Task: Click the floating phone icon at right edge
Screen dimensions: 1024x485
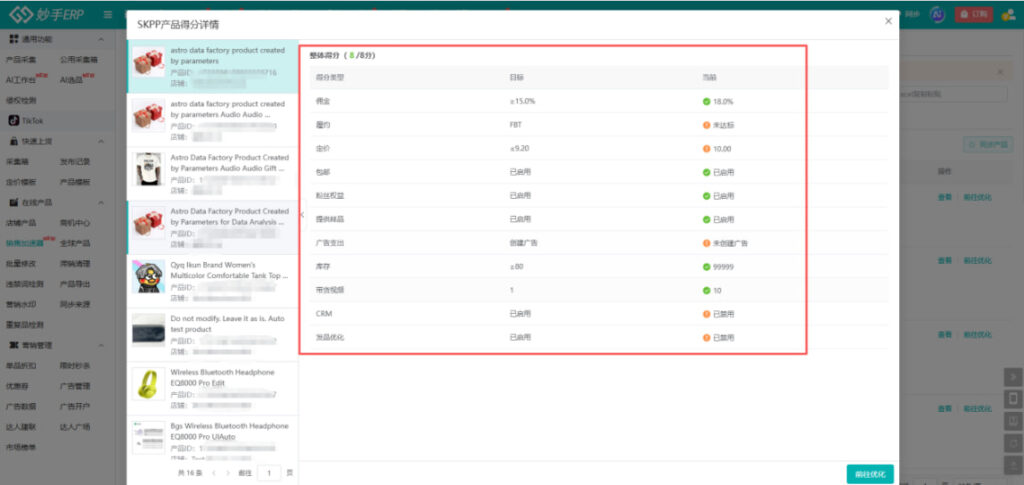Action: click(1013, 398)
